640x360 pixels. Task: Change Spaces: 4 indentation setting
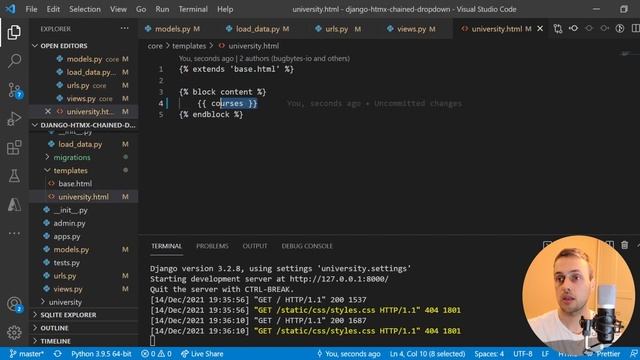click(x=489, y=353)
